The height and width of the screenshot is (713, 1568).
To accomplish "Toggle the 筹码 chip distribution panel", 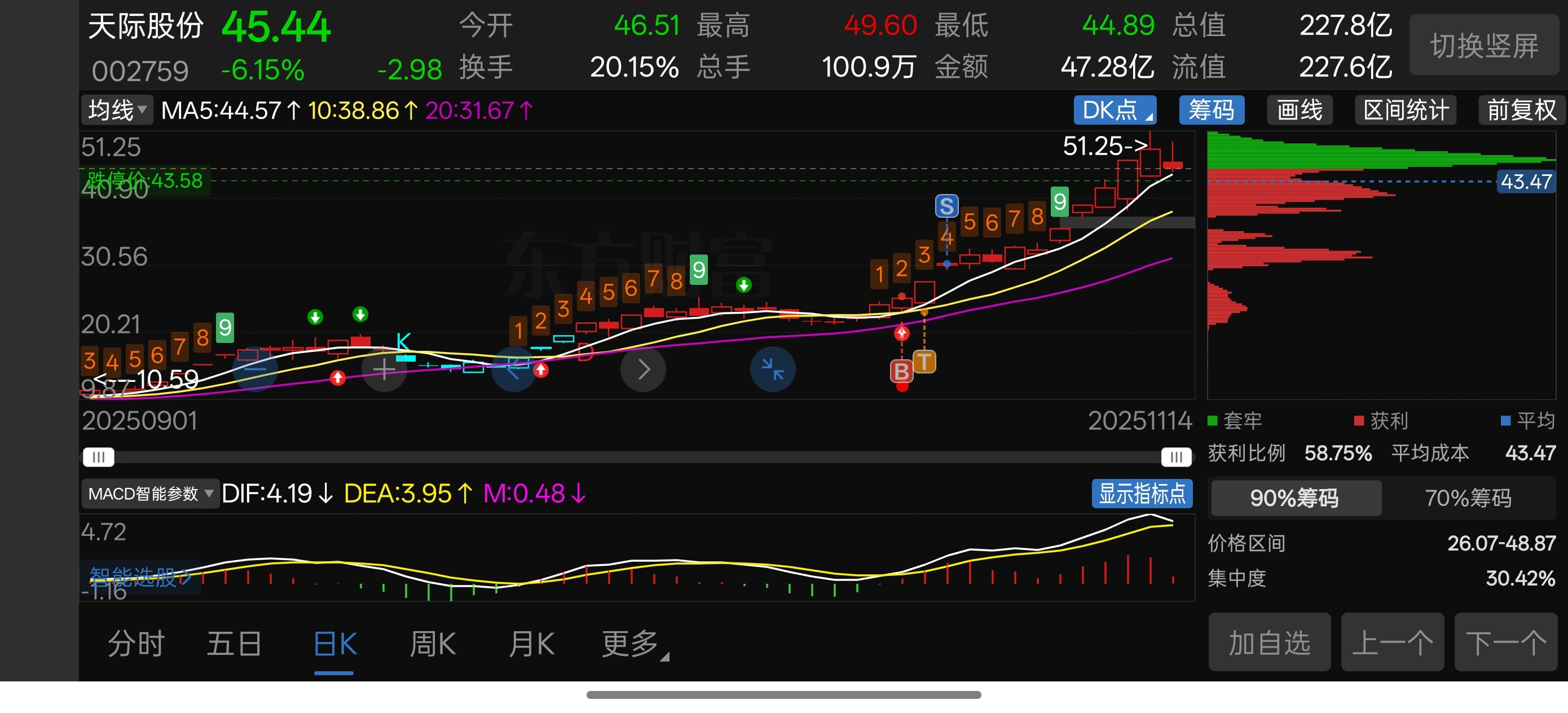I will pyautogui.click(x=1211, y=110).
